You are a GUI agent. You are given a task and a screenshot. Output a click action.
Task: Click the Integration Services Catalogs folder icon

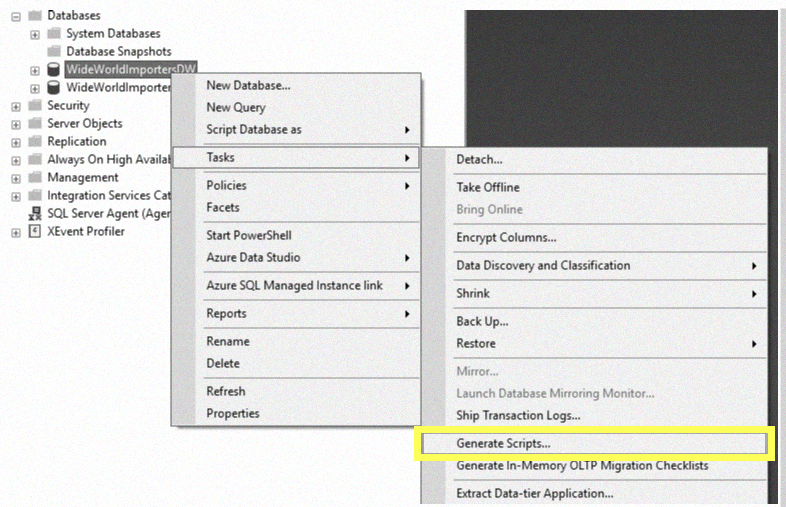pyautogui.click(x=35, y=195)
